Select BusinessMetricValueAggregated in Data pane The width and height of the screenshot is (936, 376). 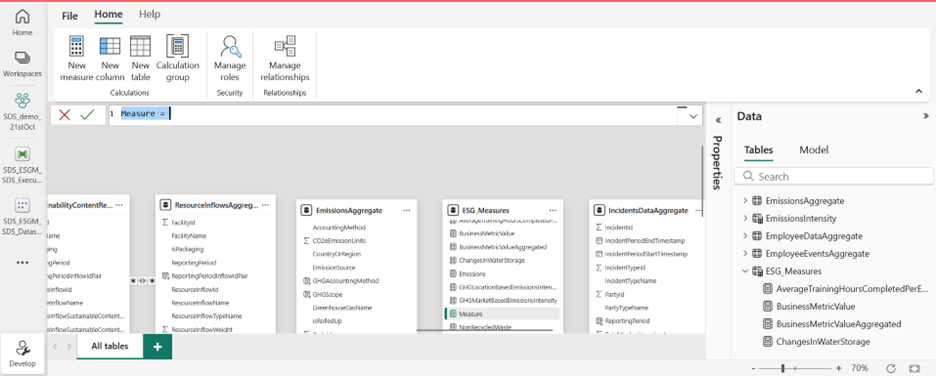pyautogui.click(x=832, y=324)
